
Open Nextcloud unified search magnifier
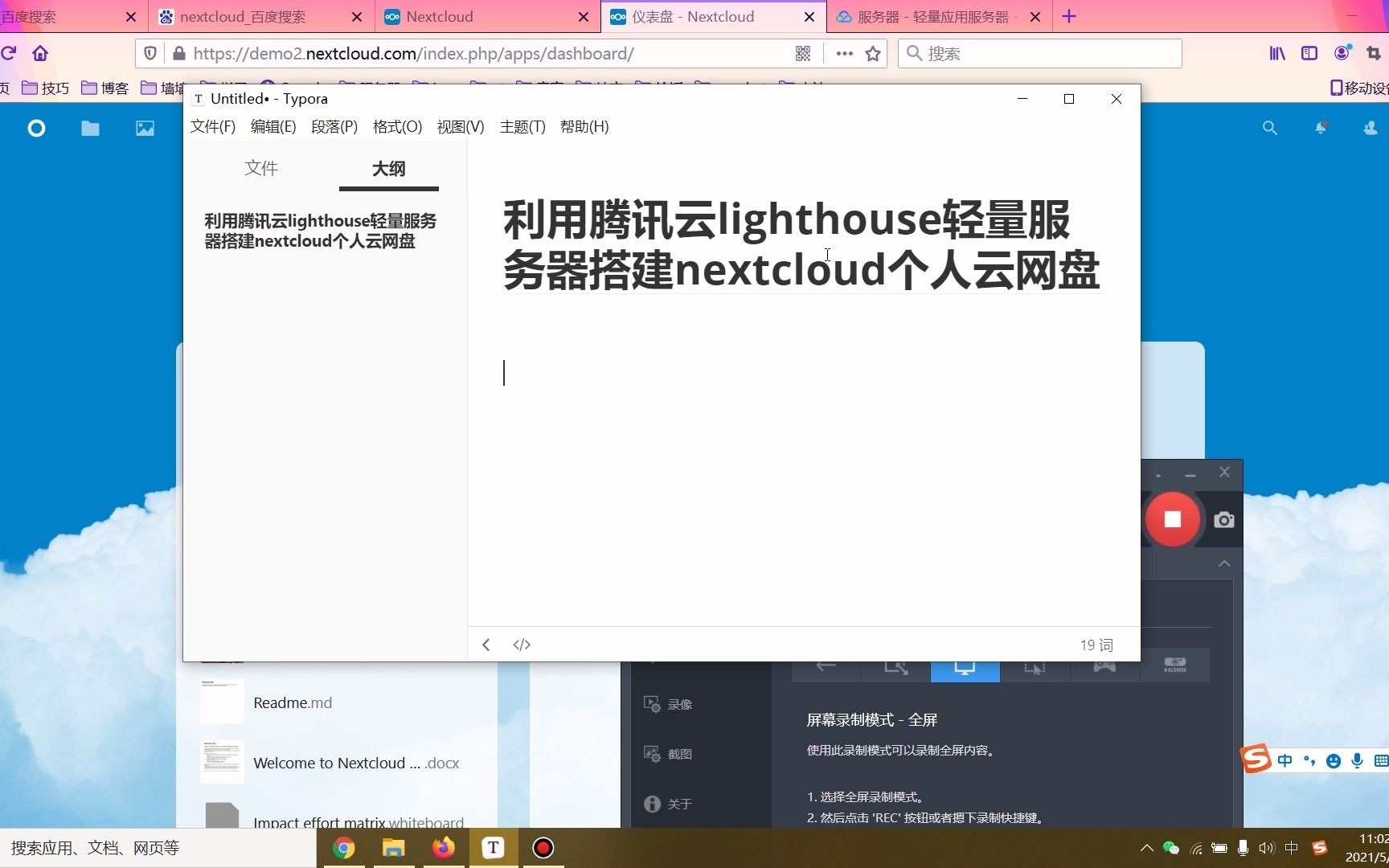[1270, 128]
